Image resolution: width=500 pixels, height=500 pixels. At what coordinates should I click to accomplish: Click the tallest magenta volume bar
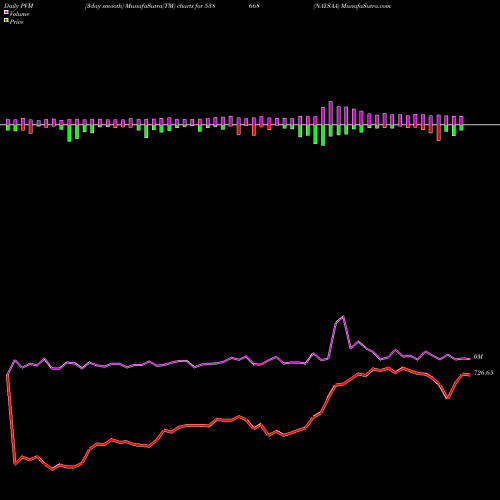point(331,113)
